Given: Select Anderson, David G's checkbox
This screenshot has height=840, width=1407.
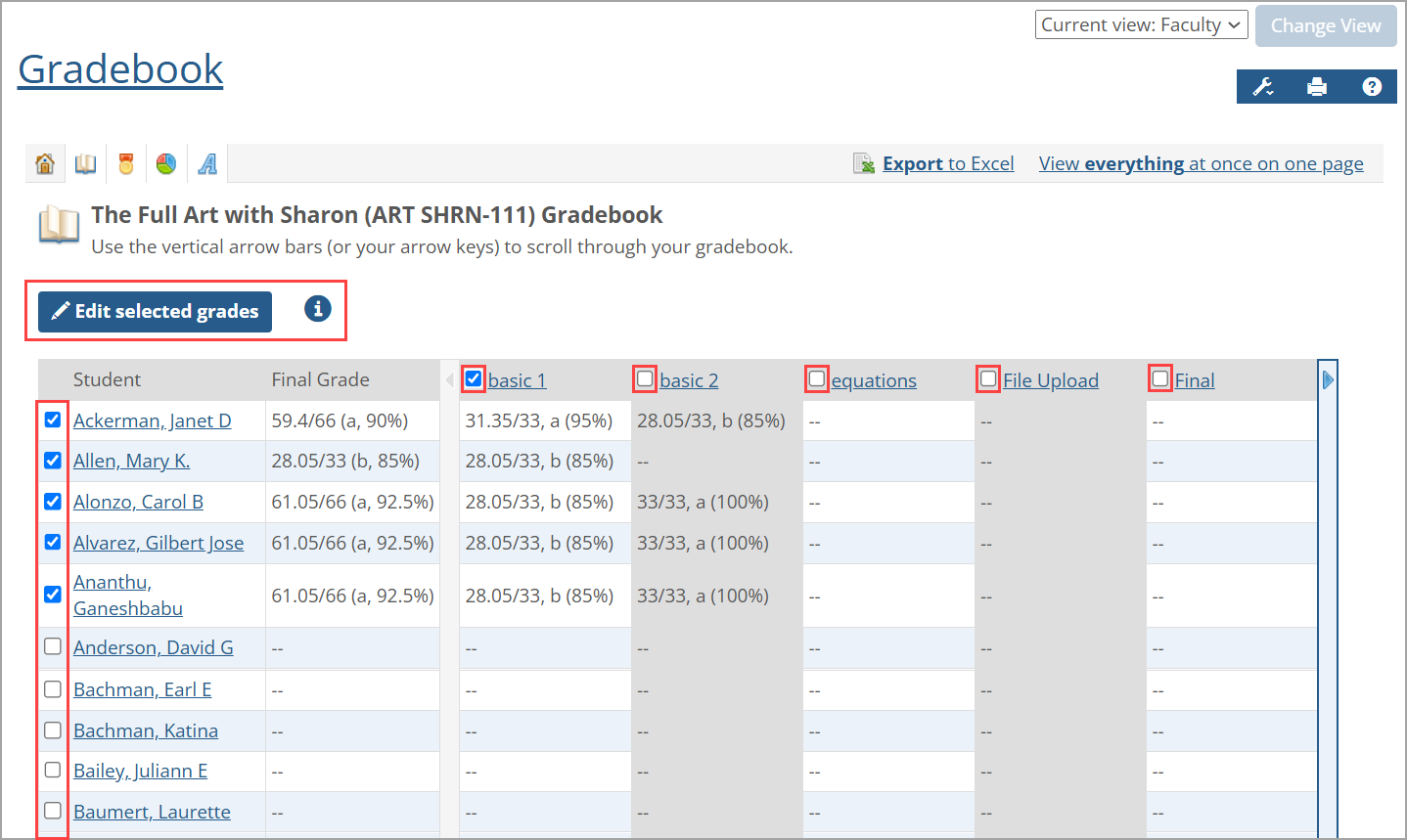Looking at the screenshot, I should tap(52, 645).
